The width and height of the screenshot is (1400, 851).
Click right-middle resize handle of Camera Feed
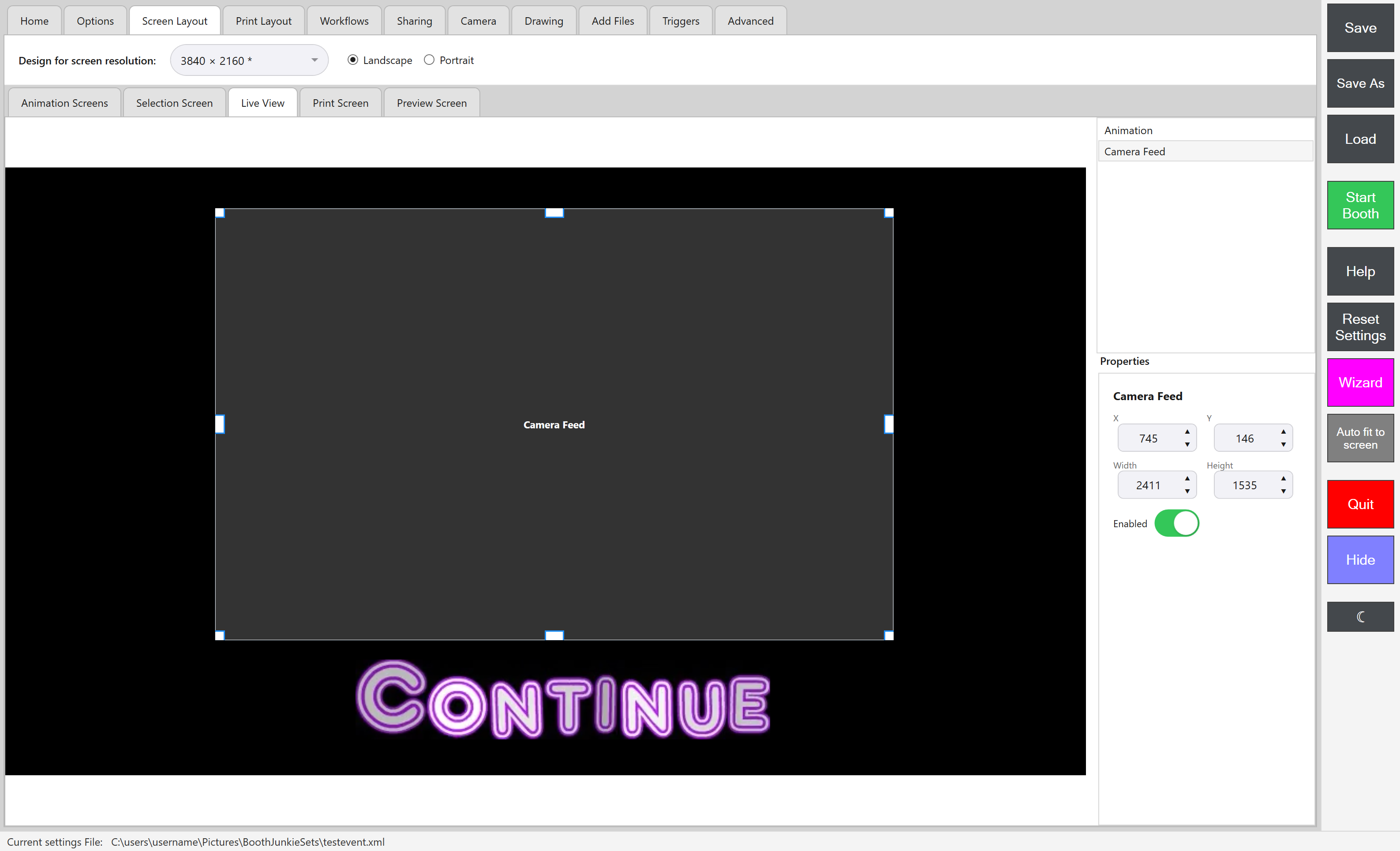click(x=889, y=424)
